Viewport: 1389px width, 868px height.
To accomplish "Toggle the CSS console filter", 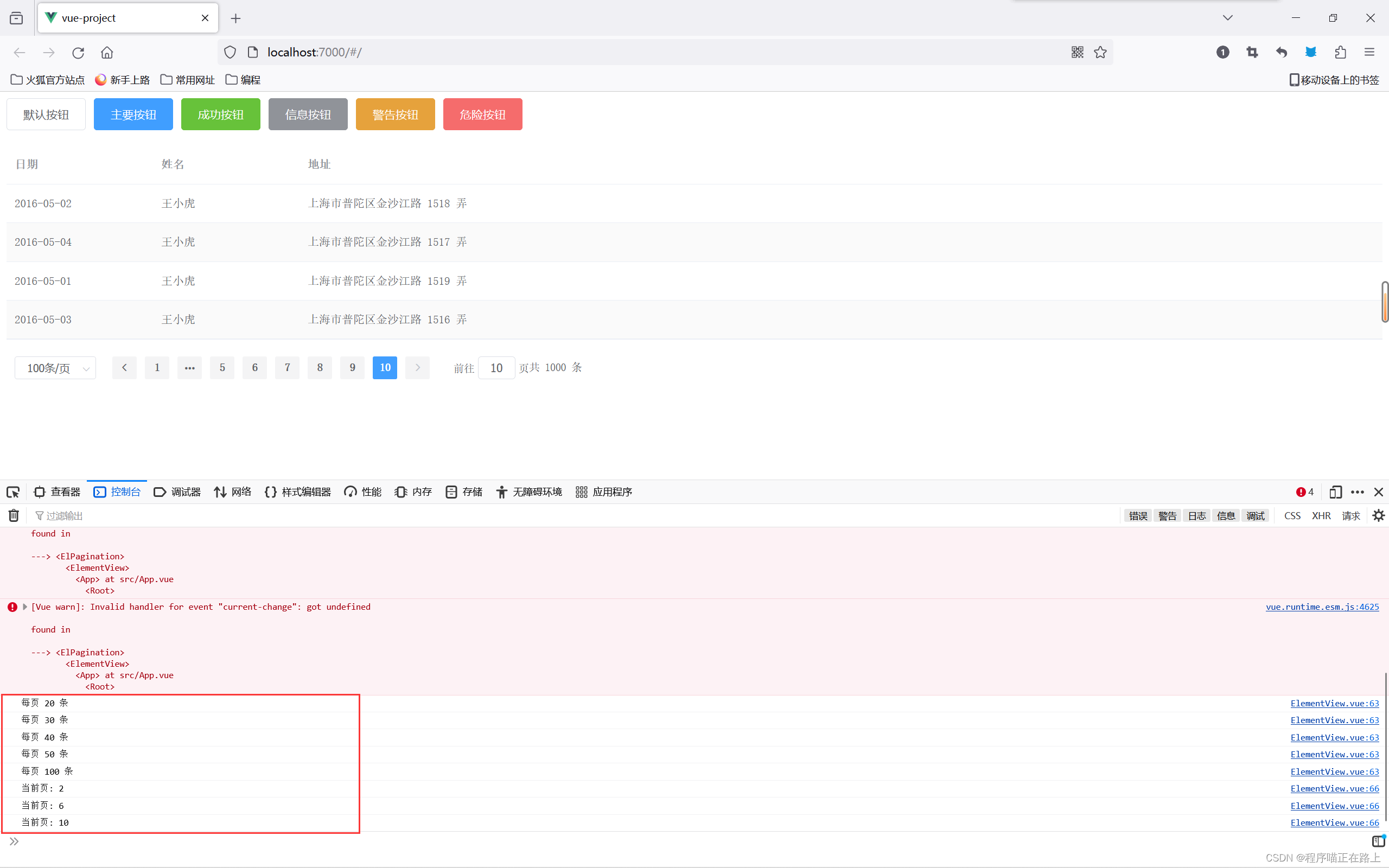I will [1292, 516].
